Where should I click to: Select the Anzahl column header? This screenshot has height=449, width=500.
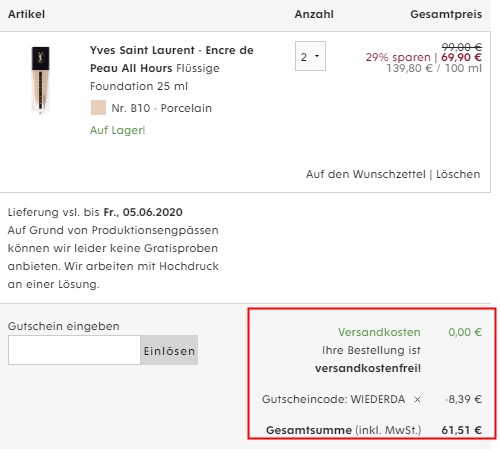314,14
